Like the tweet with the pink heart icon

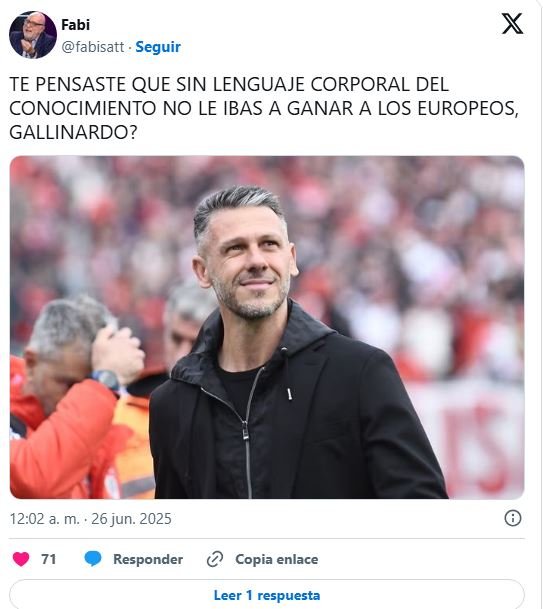[x=21, y=559]
